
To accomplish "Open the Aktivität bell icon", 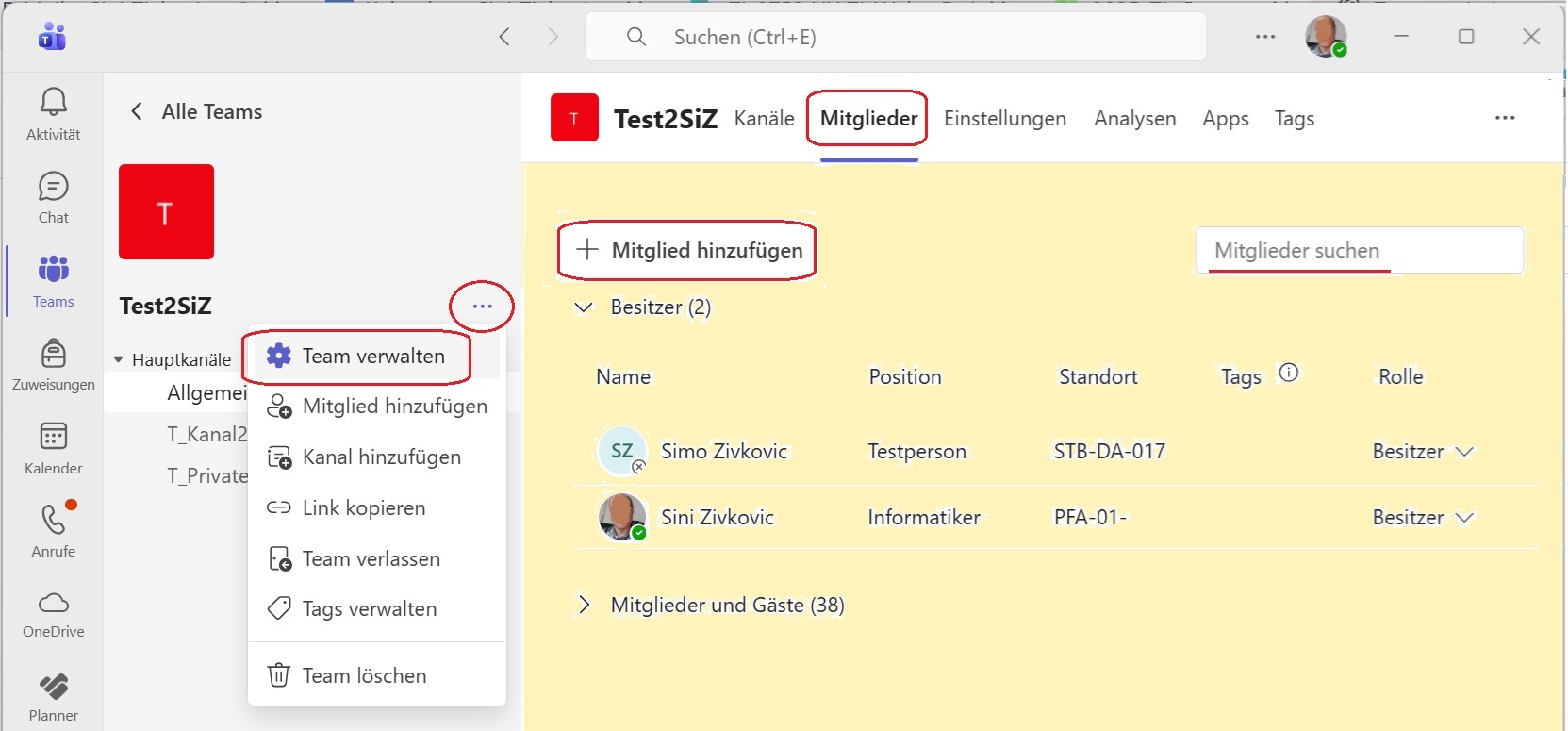I will click(53, 103).
